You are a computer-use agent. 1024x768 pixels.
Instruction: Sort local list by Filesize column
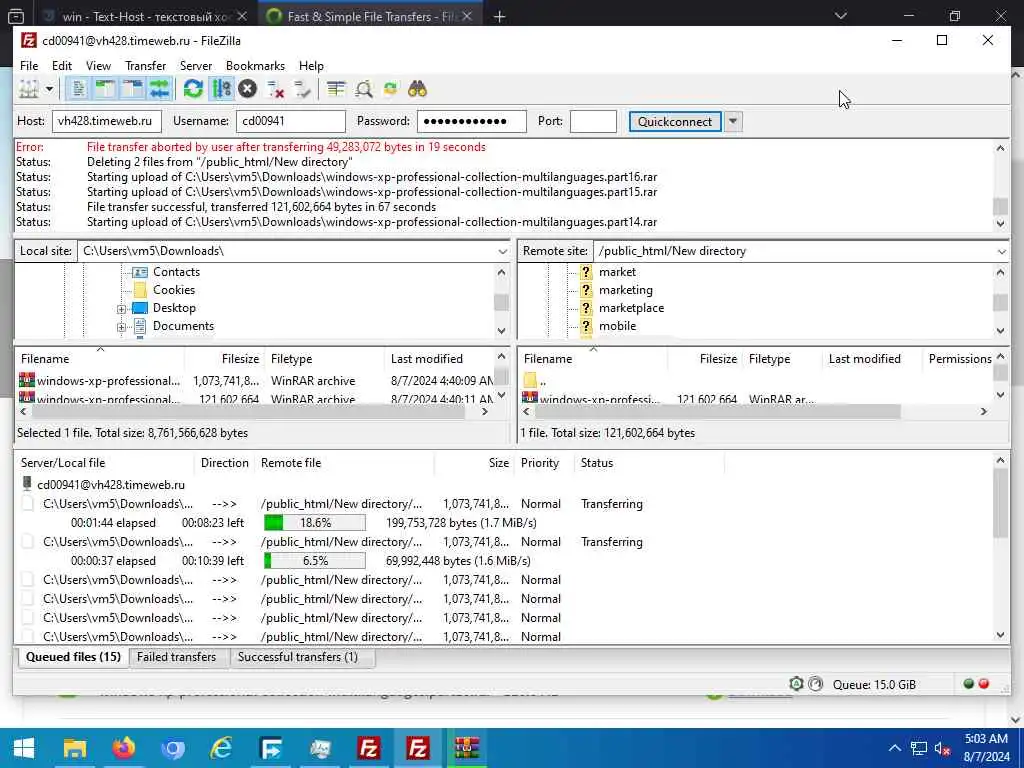click(225, 359)
